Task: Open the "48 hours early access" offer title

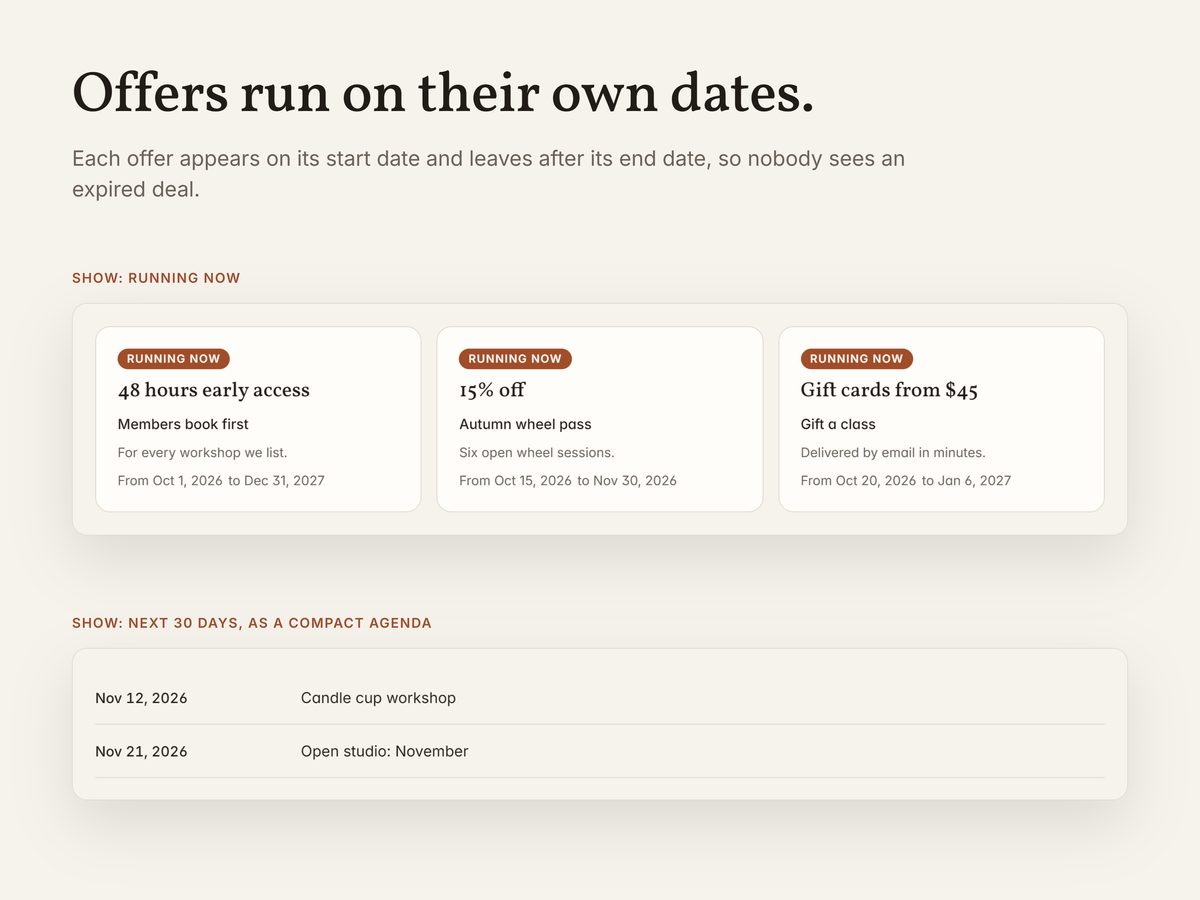Action: 214,390
